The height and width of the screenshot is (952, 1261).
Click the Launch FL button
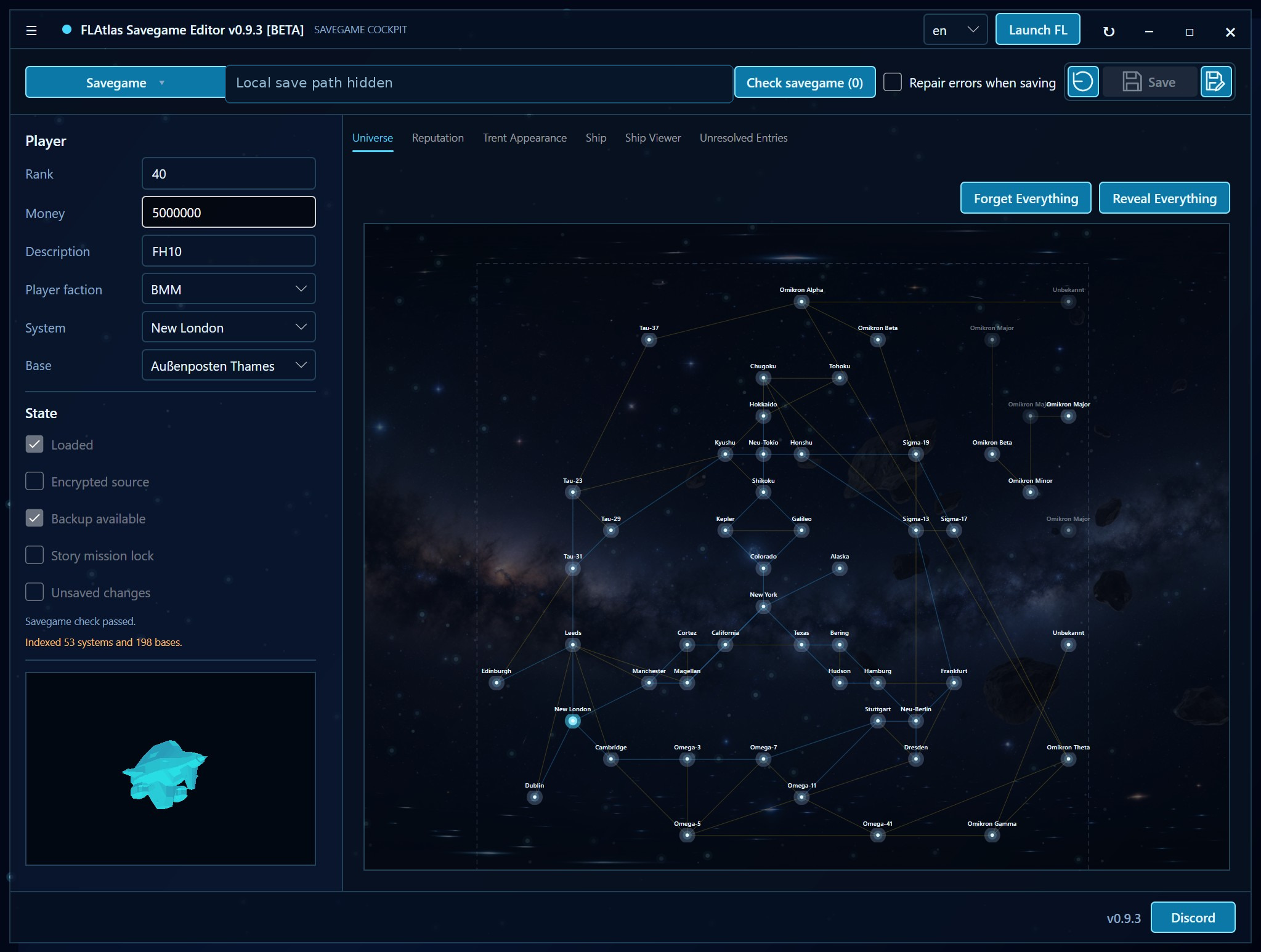1038,30
